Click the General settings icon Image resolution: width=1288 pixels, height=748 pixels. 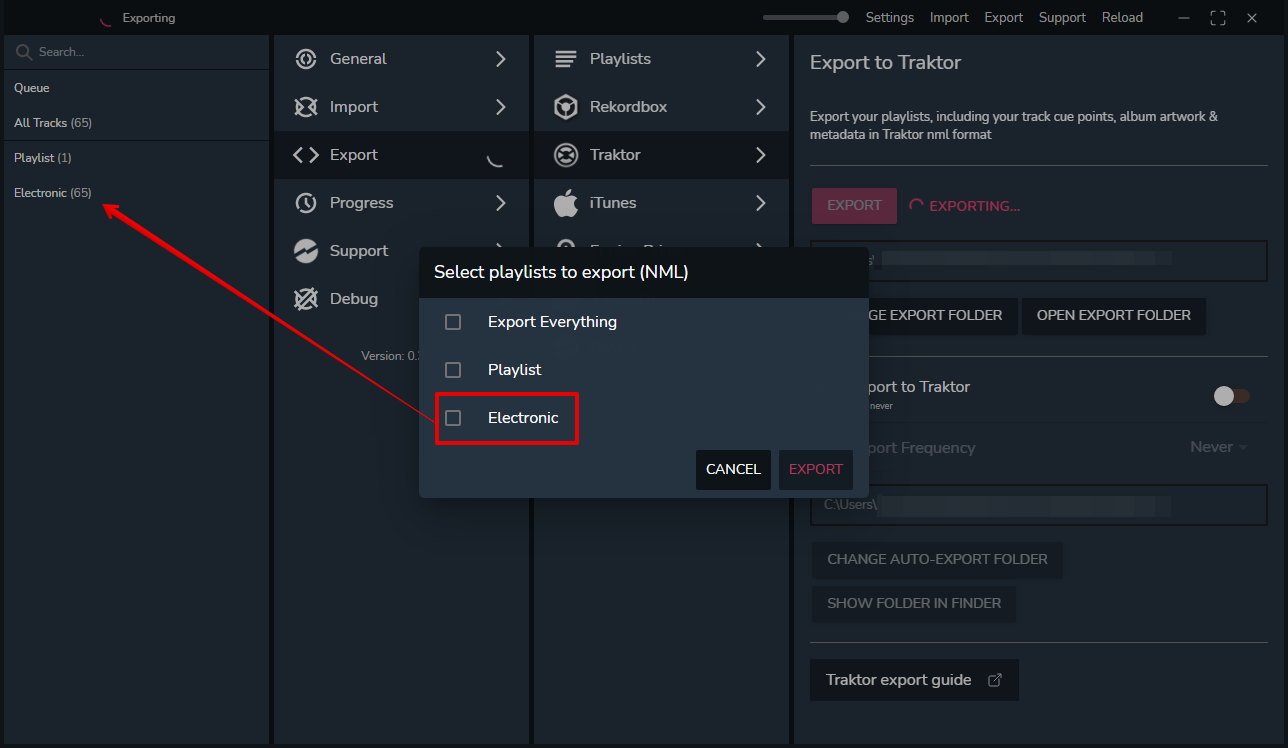306,59
